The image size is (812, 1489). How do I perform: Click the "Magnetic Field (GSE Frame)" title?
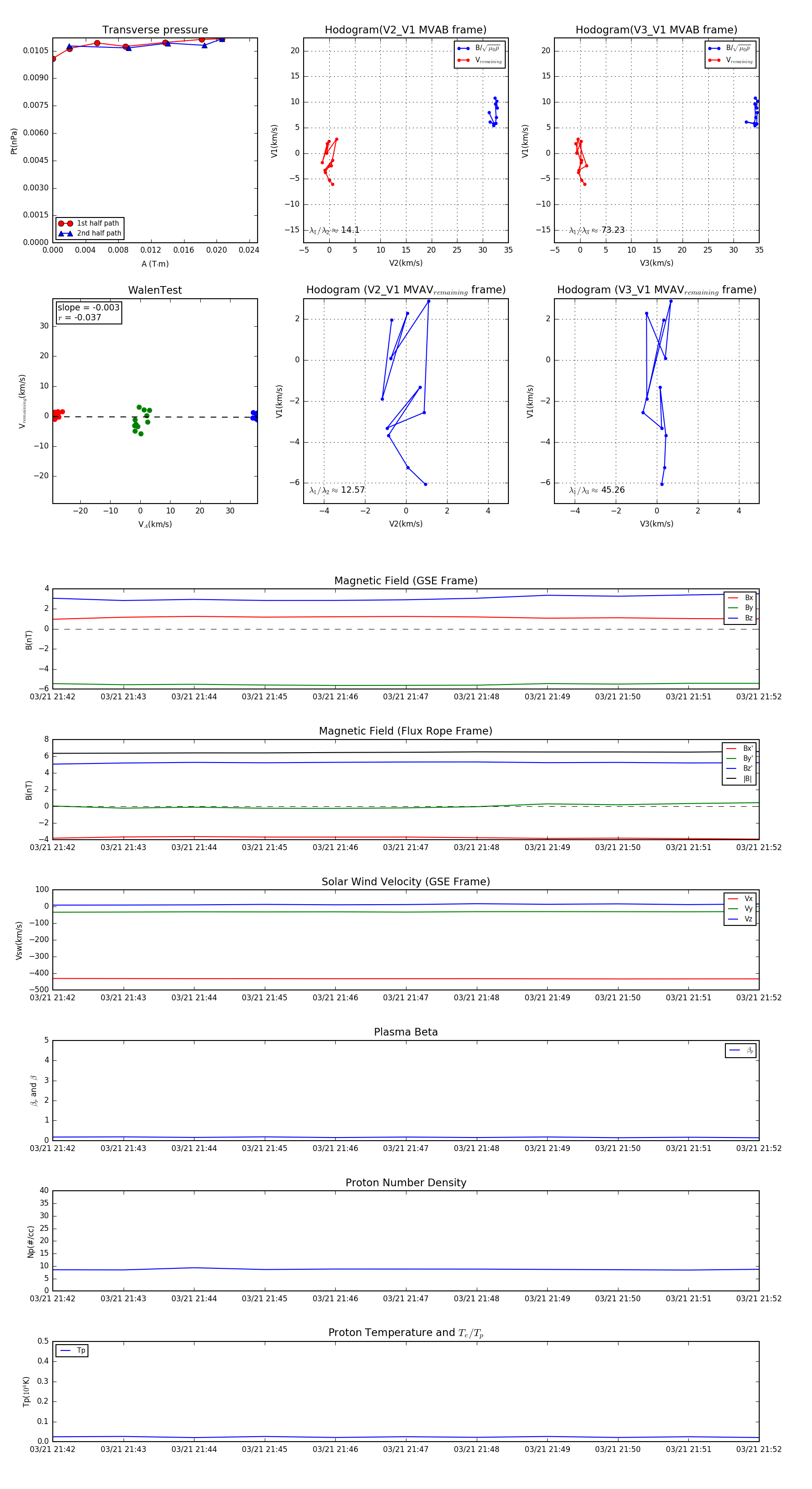tap(406, 581)
